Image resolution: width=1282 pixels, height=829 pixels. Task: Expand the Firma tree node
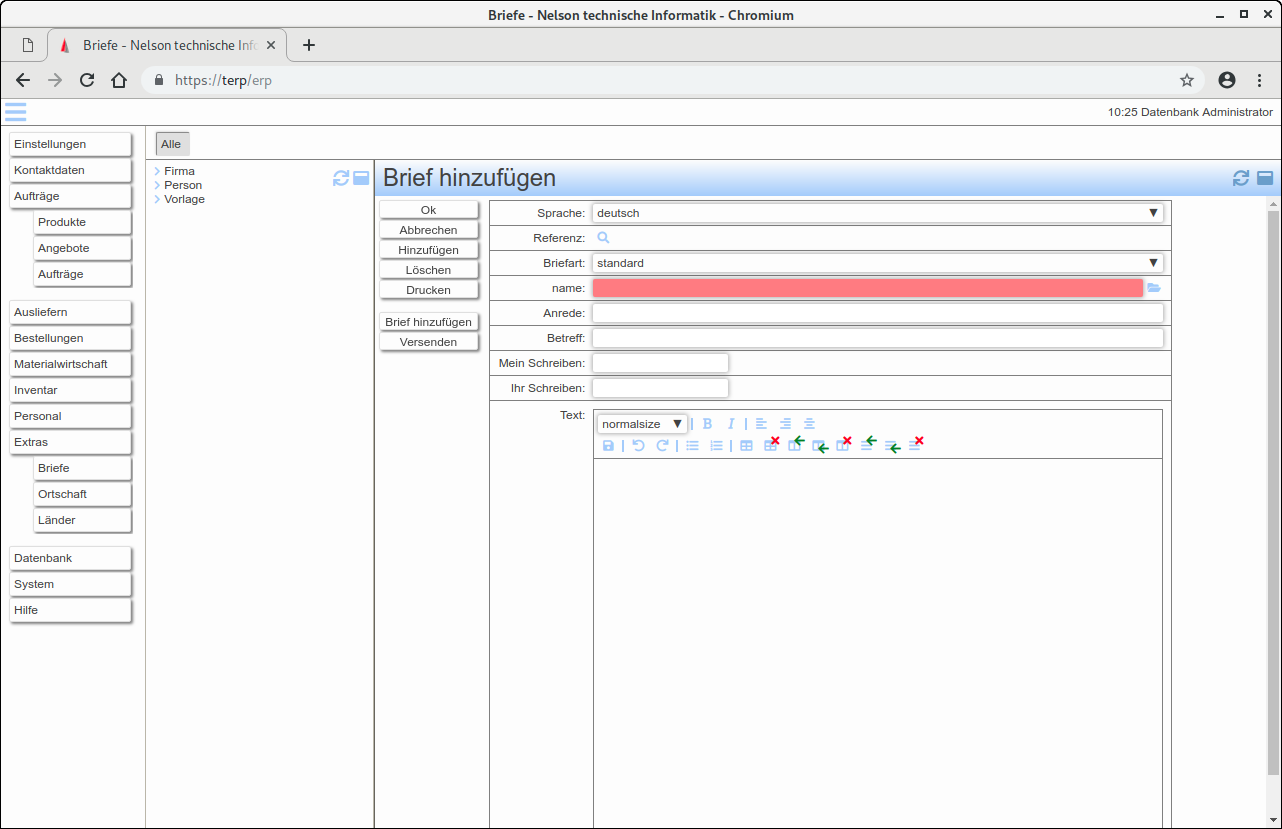coord(158,171)
